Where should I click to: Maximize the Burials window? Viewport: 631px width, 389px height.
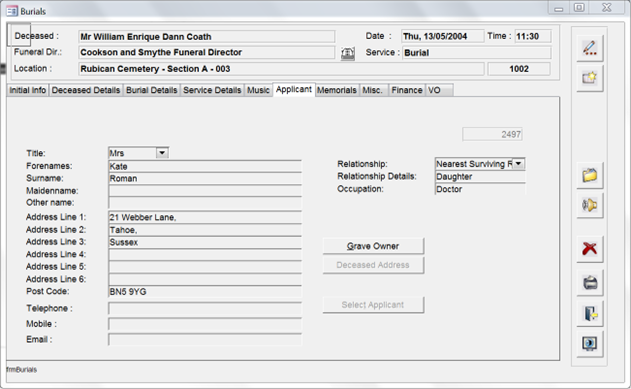[x=579, y=8]
